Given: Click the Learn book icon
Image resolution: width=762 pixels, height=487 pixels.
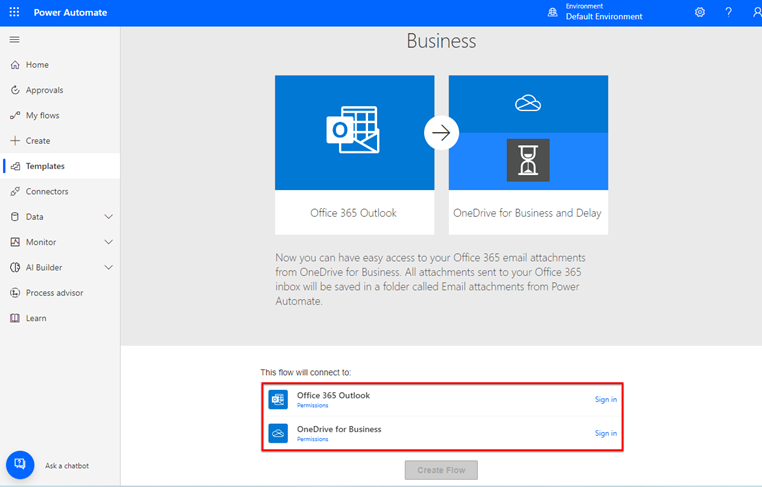Looking at the screenshot, I should click(x=15, y=318).
